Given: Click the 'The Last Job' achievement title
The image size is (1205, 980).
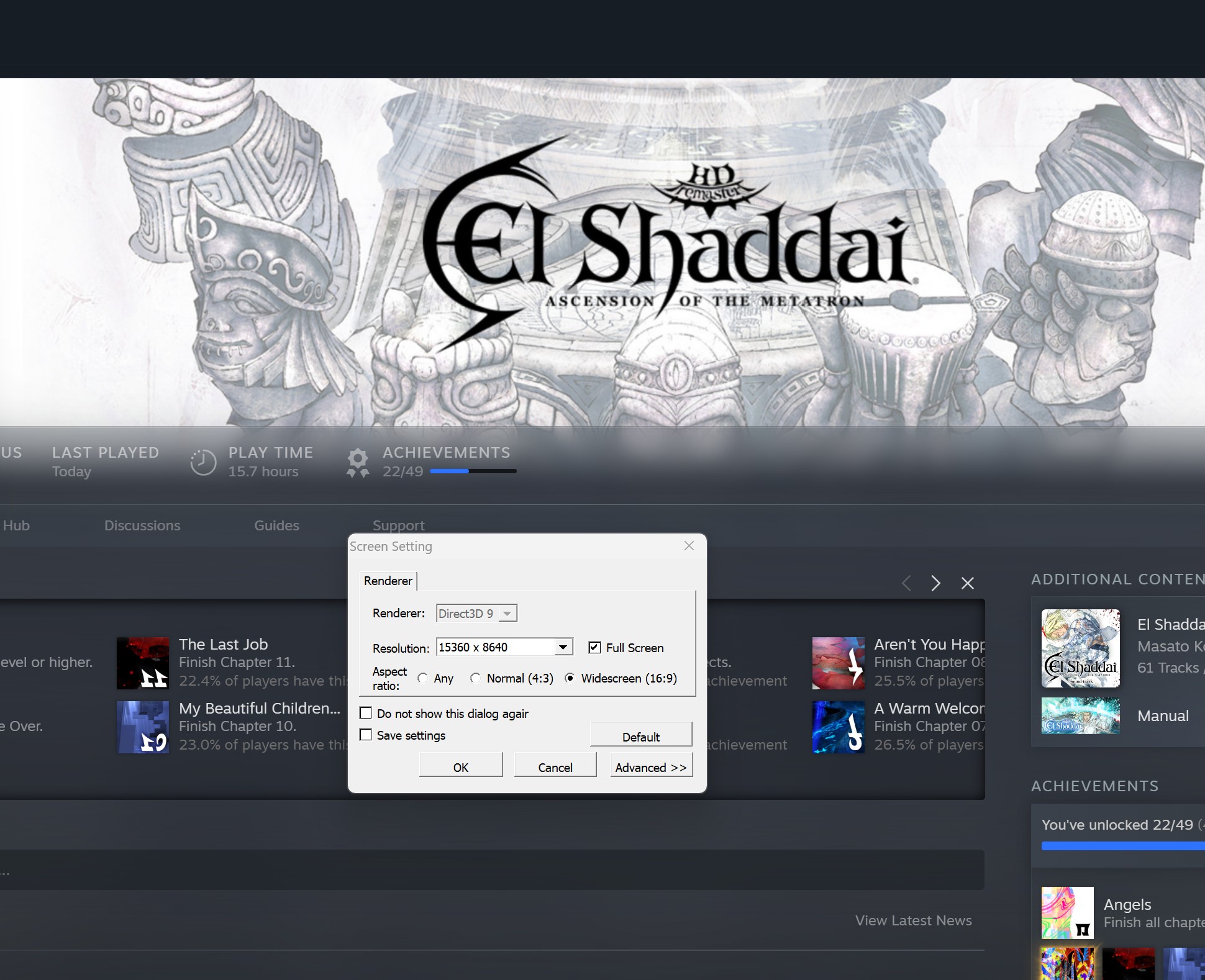Looking at the screenshot, I should pyautogui.click(x=224, y=644).
